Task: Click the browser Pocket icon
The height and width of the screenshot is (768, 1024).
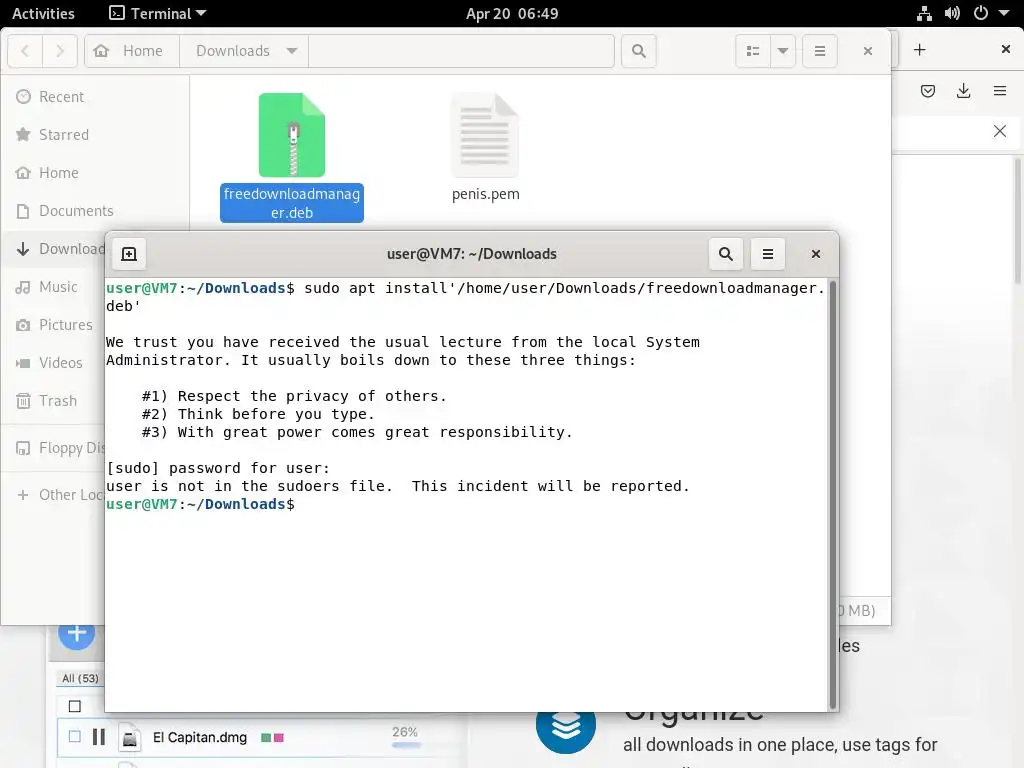Action: [927, 91]
